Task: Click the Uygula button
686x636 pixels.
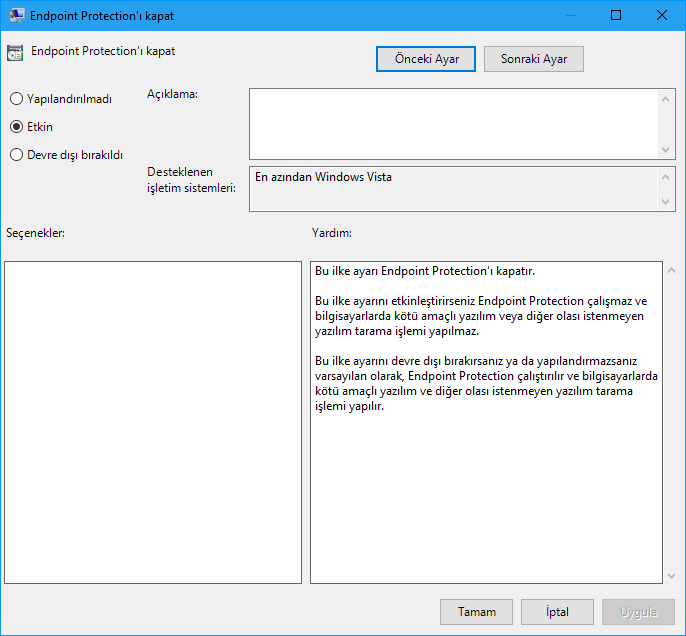Action: point(638,612)
